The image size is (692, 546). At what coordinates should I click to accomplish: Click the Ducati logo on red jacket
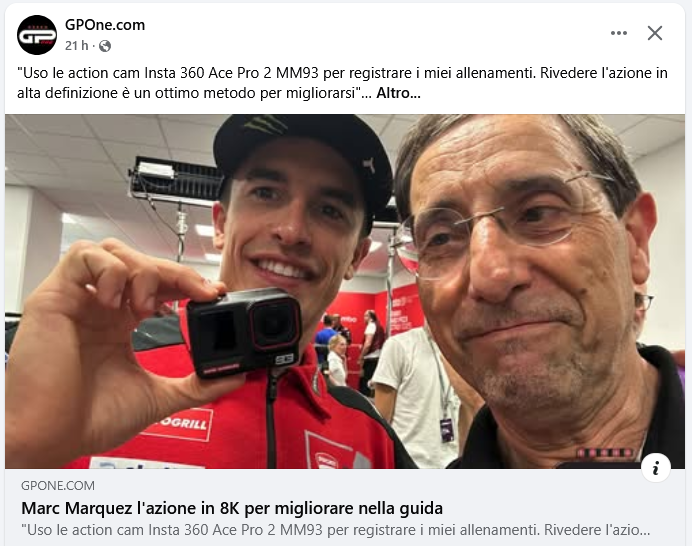pyautogui.click(x=326, y=456)
